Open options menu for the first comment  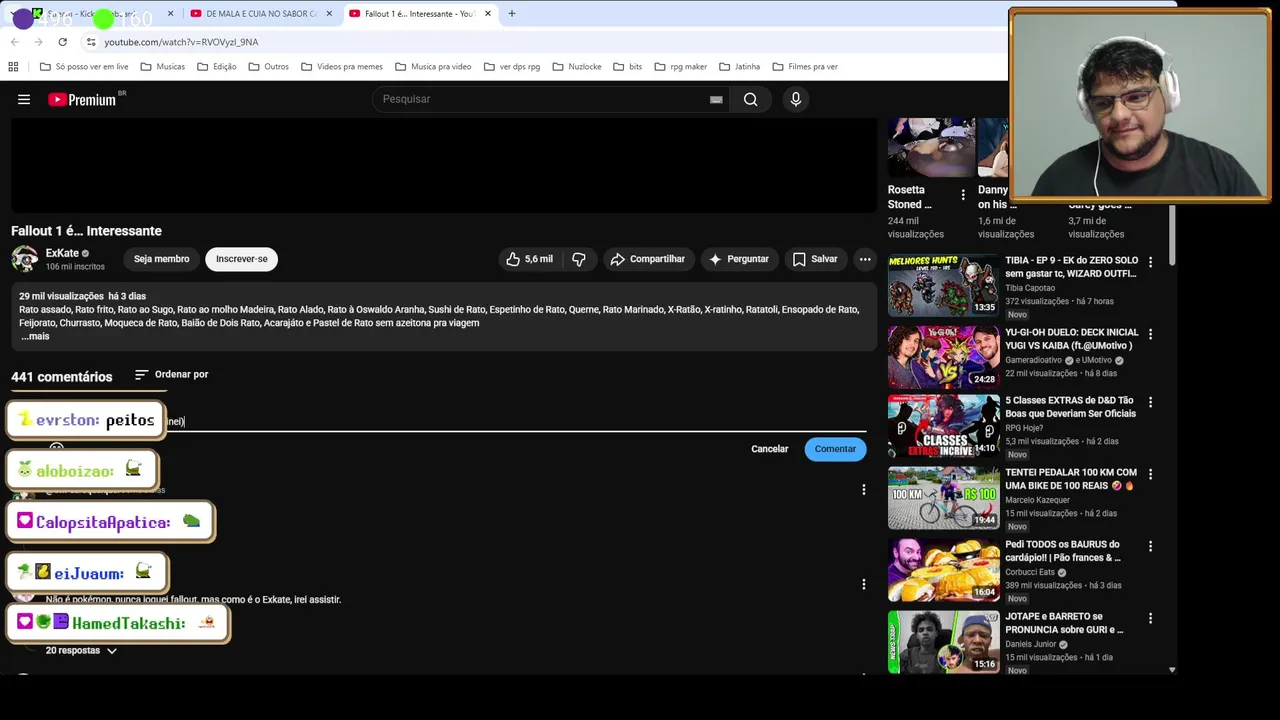click(864, 490)
